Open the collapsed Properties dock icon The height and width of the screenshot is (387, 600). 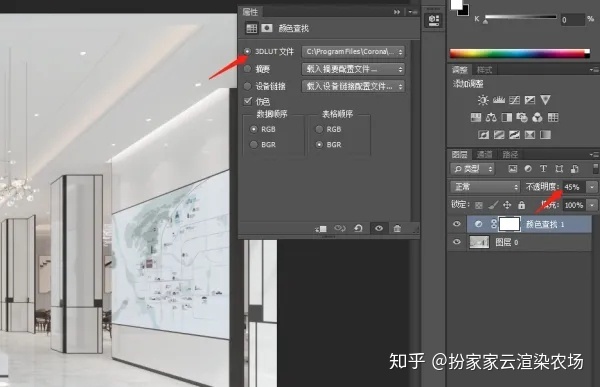(x=434, y=20)
